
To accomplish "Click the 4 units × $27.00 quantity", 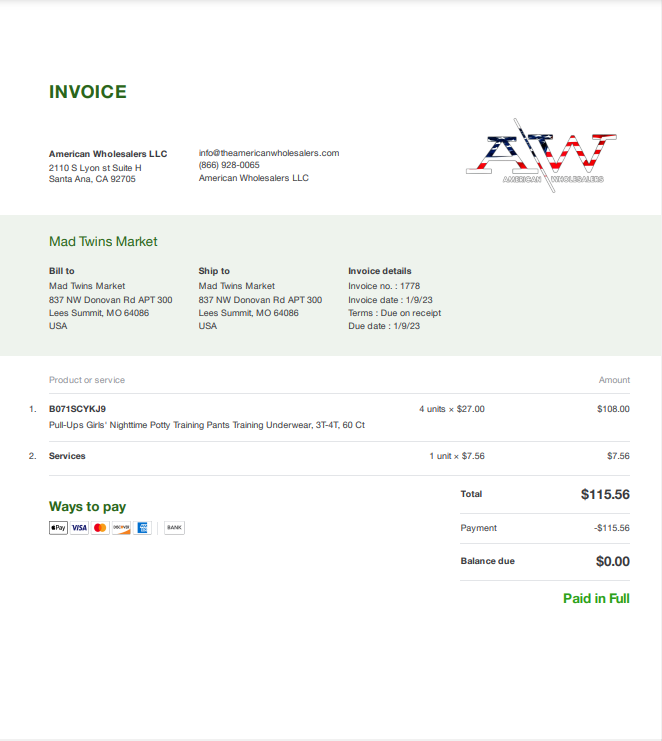I will [x=452, y=409].
